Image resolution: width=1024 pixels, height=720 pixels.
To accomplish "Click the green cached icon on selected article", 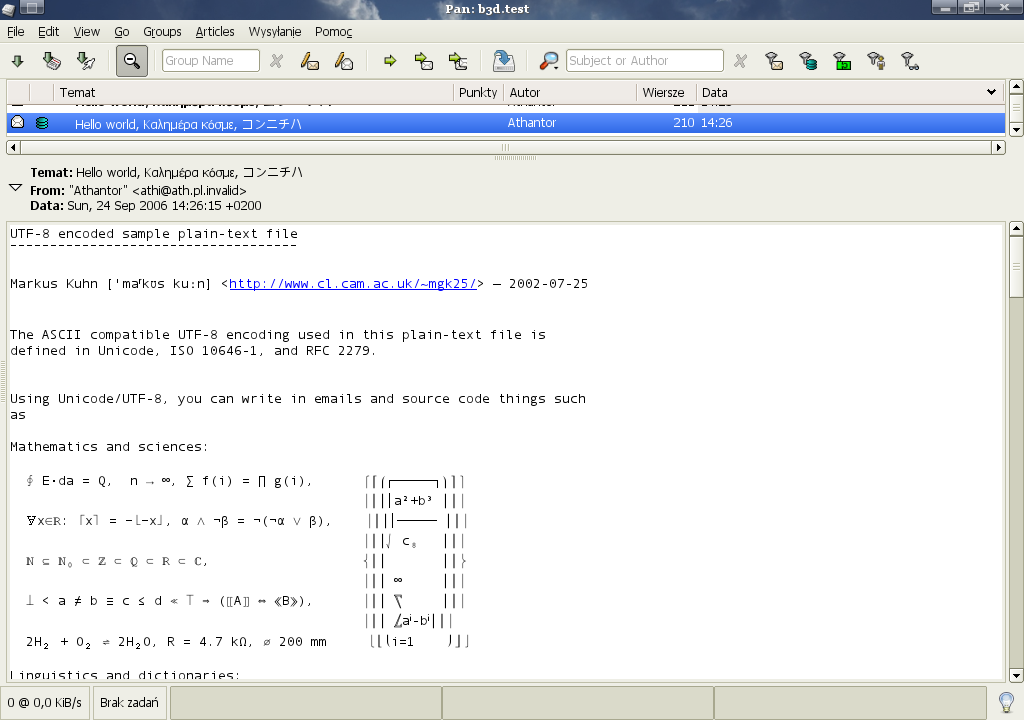I will (x=42, y=122).
